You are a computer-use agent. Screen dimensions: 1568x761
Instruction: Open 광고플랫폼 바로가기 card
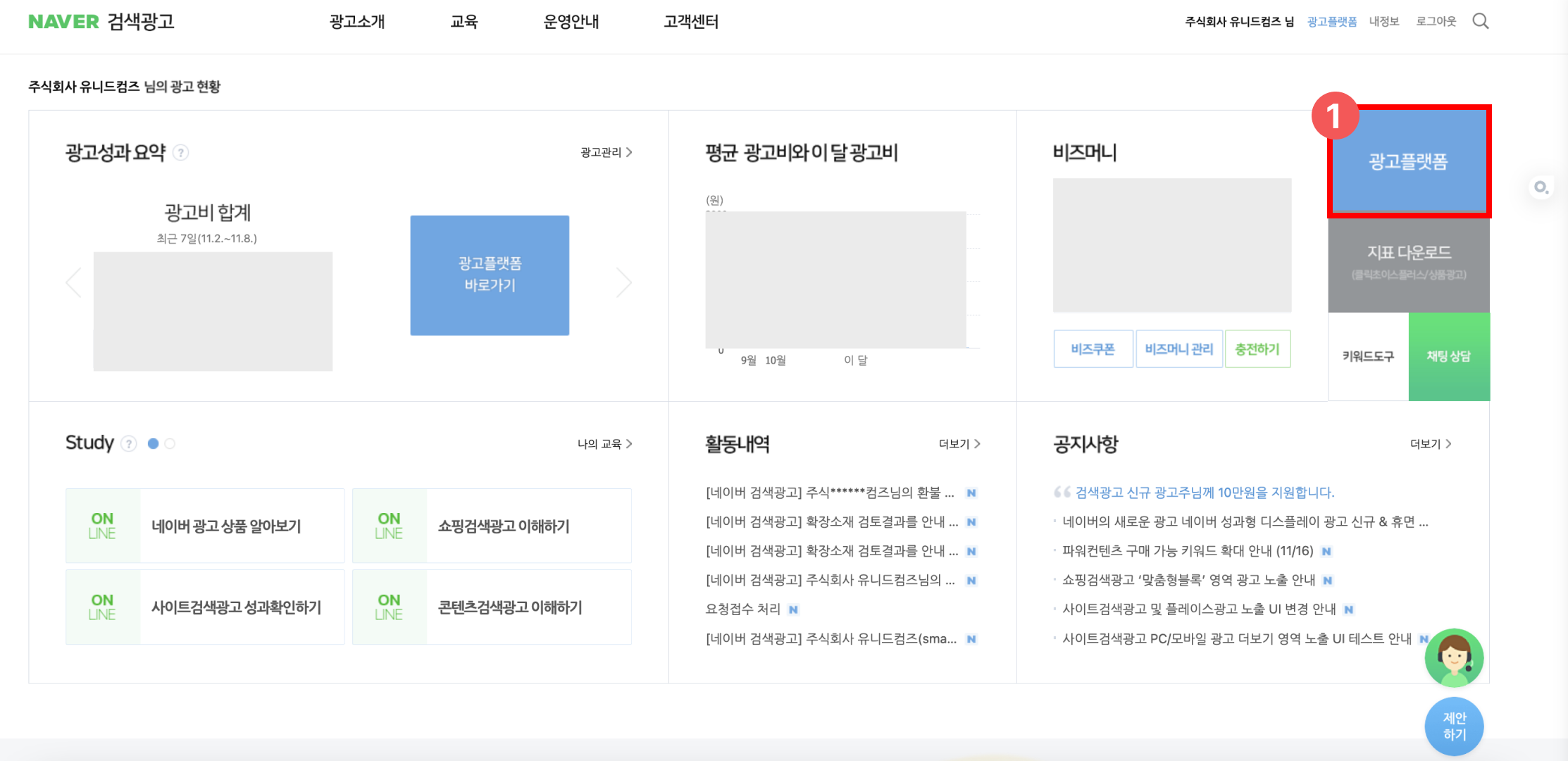[x=489, y=275]
